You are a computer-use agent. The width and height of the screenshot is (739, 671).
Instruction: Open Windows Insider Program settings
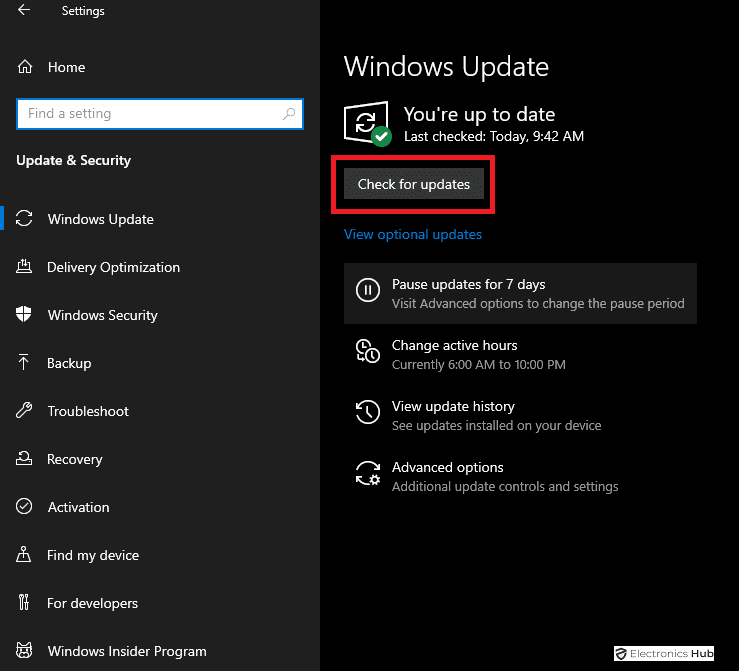[126, 651]
